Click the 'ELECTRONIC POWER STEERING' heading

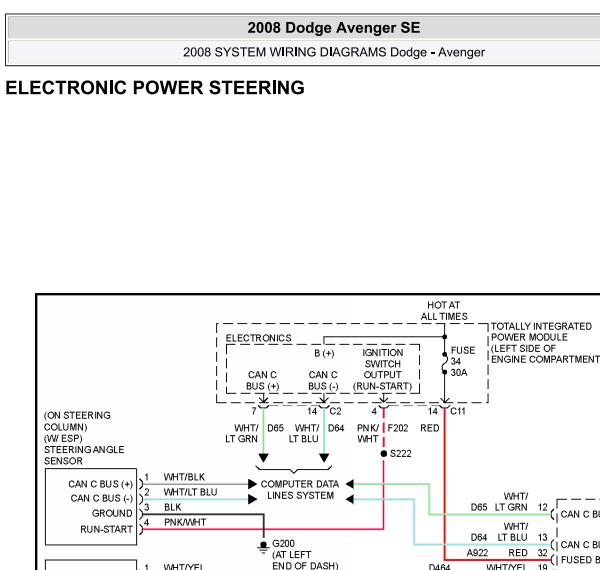click(155, 88)
